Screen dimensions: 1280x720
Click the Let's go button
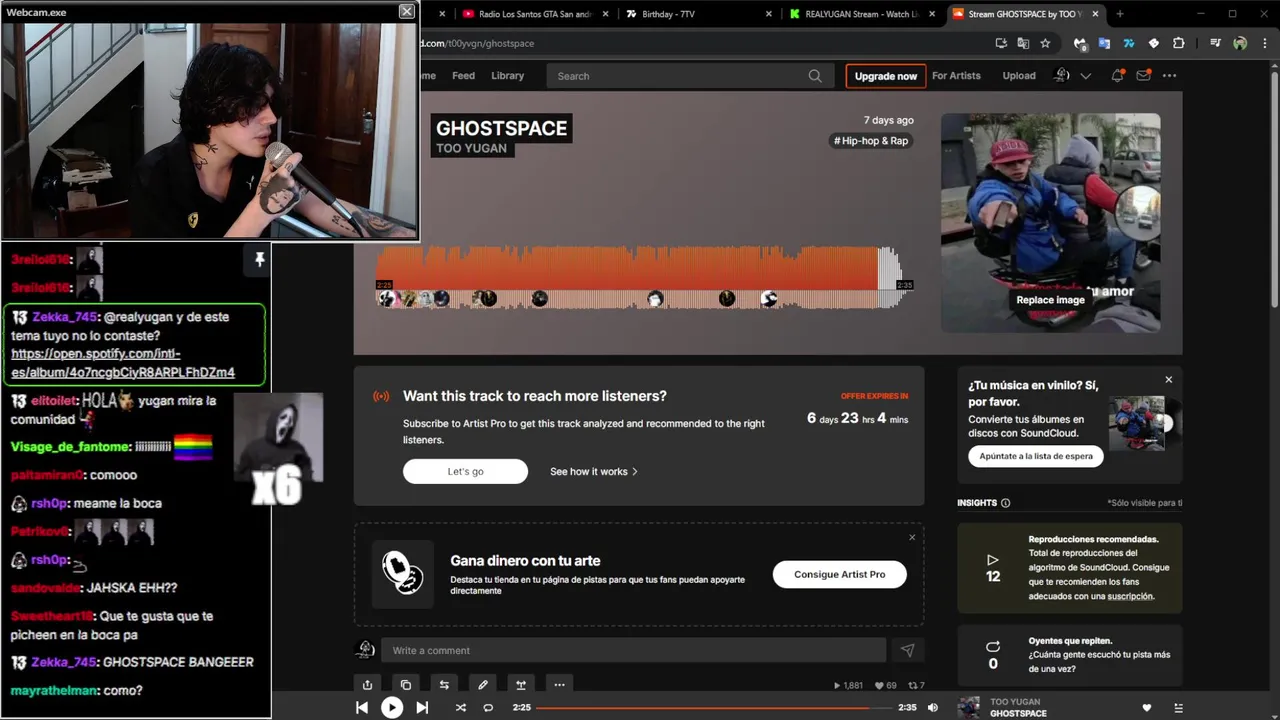click(465, 471)
